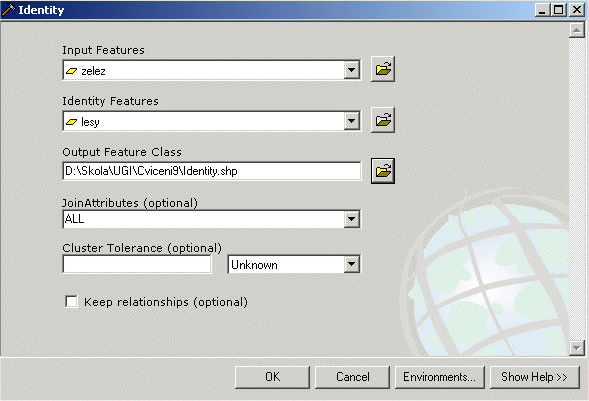Open the Unknown units dropdown
Image resolution: width=589 pixels, height=401 pixels.
pyautogui.click(x=352, y=264)
